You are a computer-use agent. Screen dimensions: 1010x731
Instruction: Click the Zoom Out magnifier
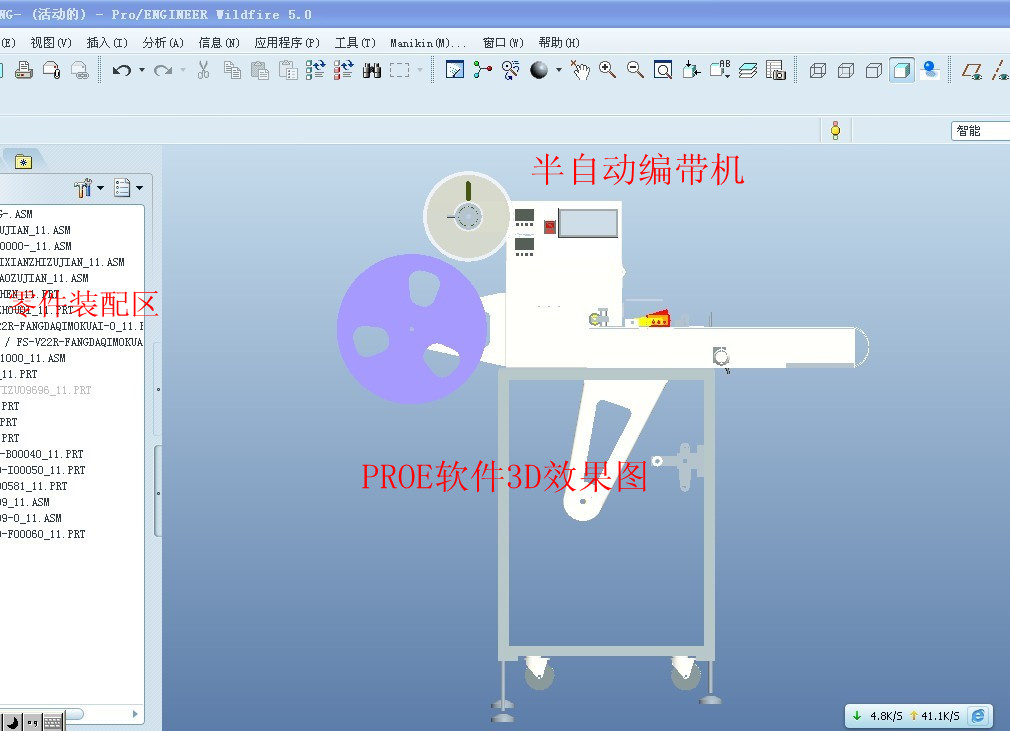[635, 70]
